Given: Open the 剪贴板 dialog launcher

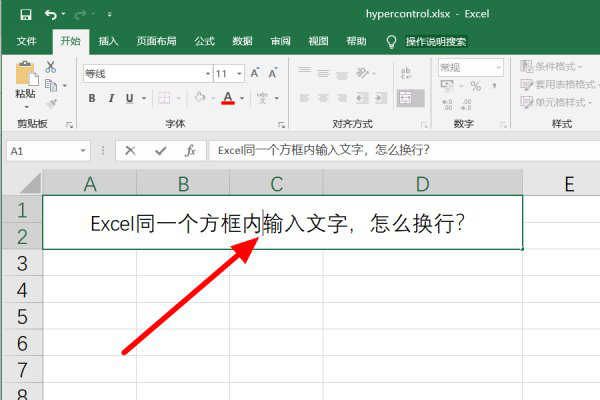Looking at the screenshot, I should click(x=69, y=125).
